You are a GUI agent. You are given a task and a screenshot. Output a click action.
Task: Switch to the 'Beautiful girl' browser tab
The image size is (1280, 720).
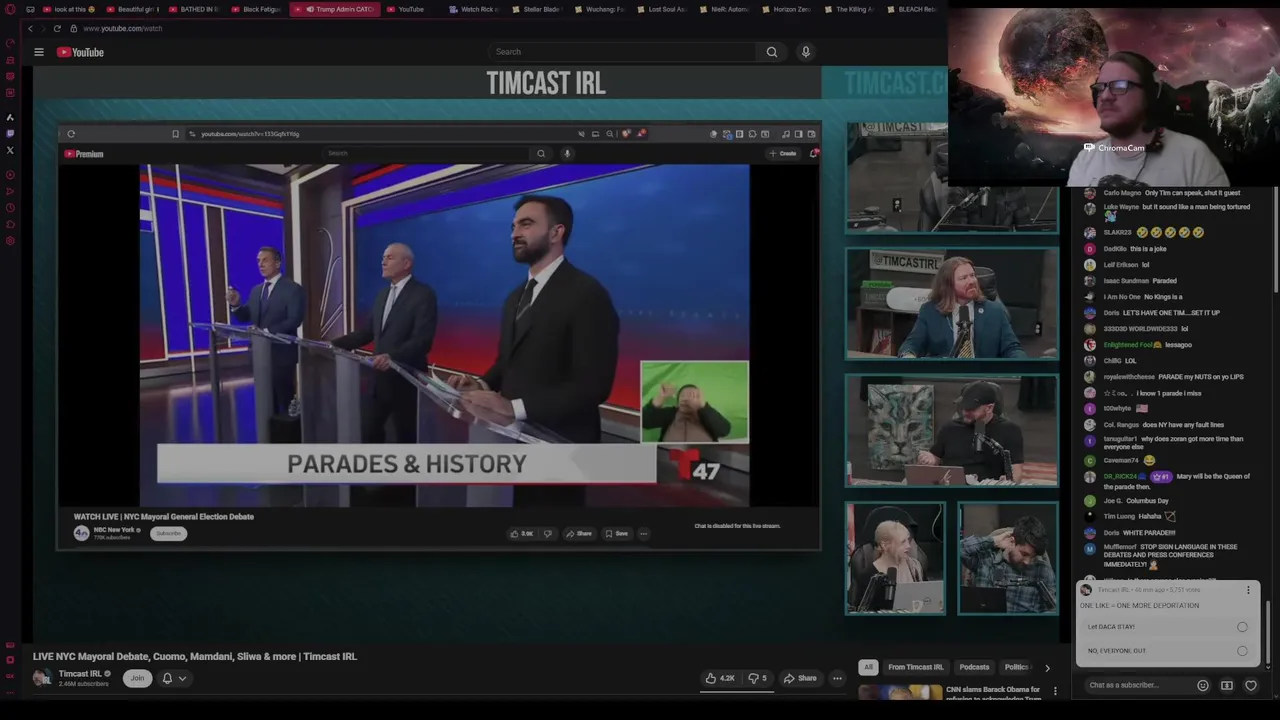pyautogui.click(x=131, y=9)
